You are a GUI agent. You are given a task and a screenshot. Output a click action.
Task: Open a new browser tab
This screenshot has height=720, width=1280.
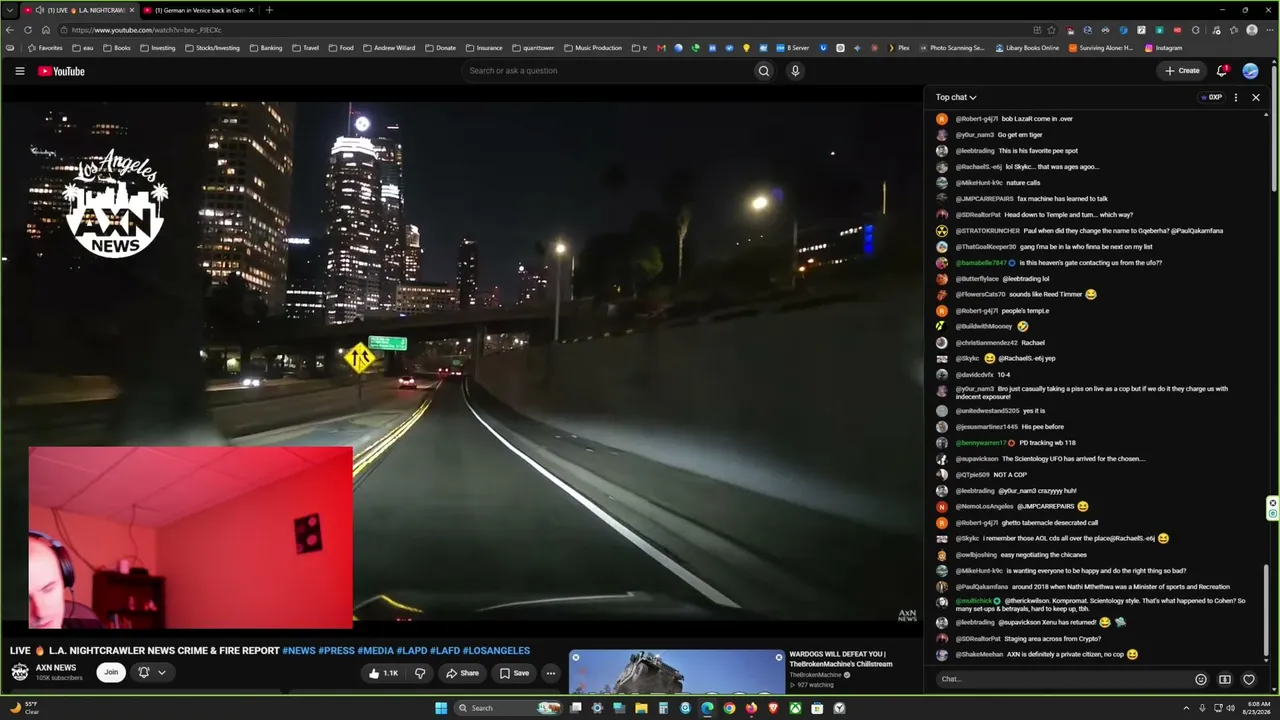(269, 10)
